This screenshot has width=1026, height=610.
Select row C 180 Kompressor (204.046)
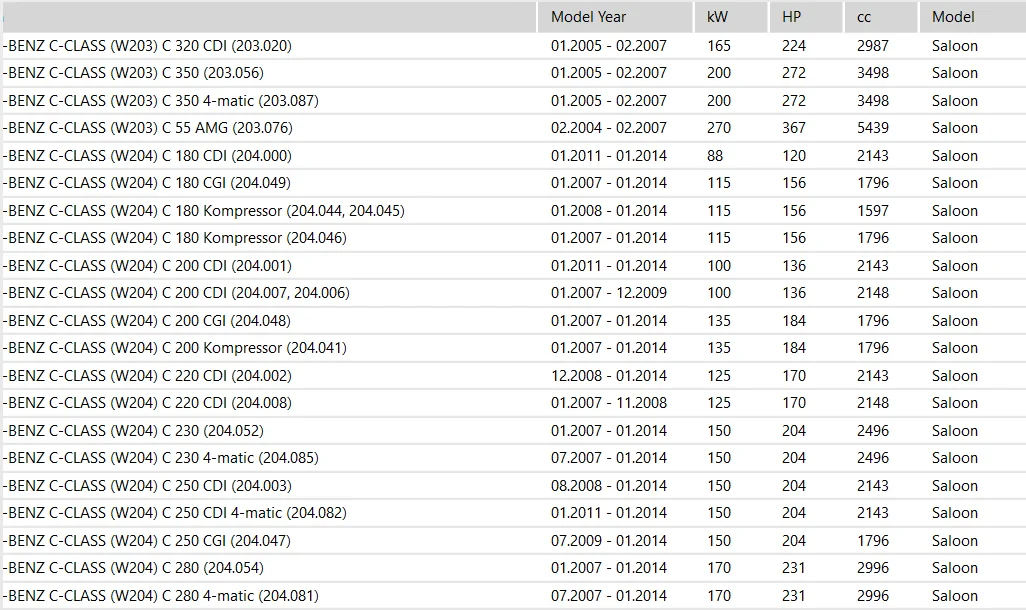(513, 238)
